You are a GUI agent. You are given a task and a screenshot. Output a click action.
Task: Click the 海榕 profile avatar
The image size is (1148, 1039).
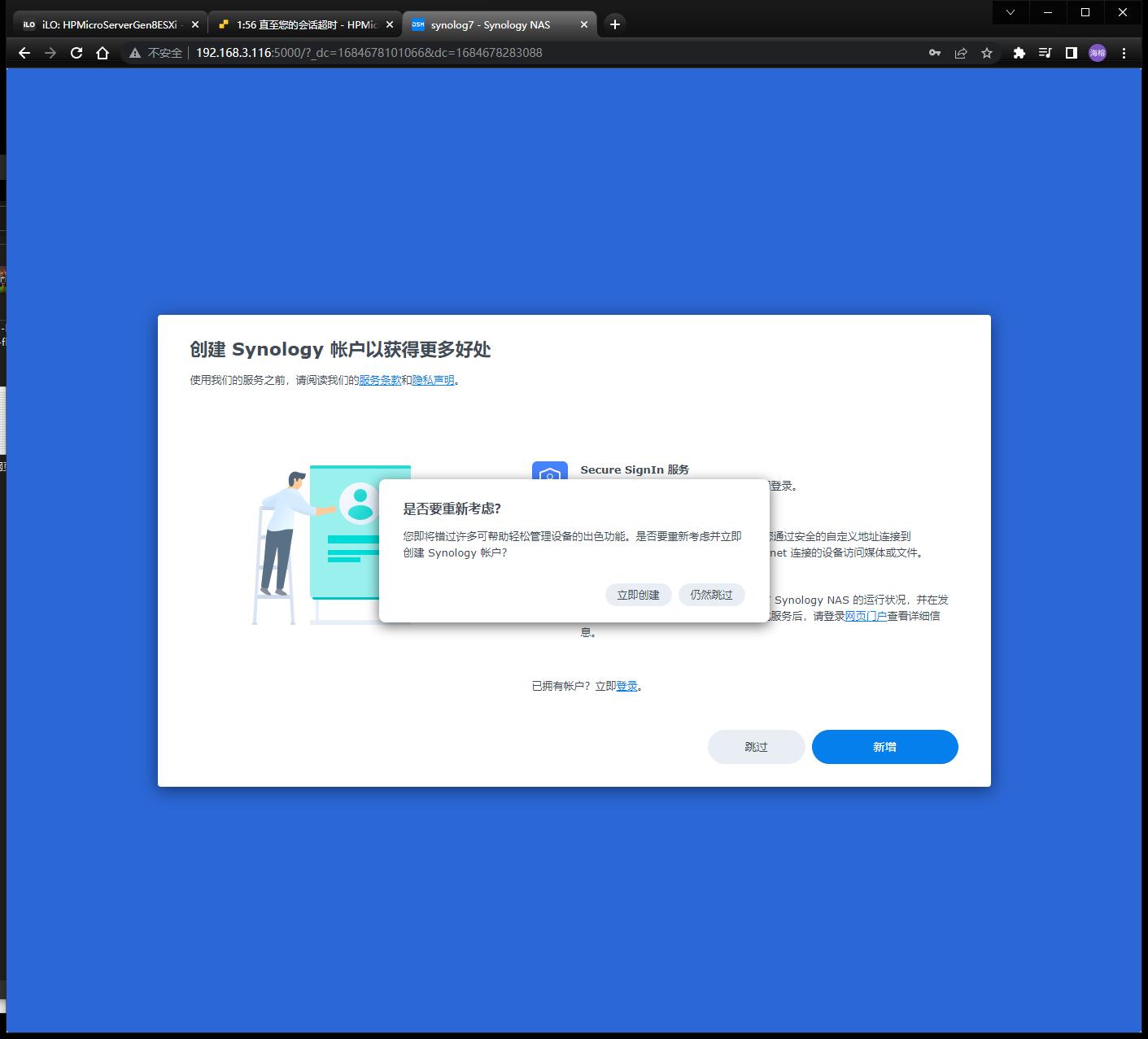tap(1097, 52)
